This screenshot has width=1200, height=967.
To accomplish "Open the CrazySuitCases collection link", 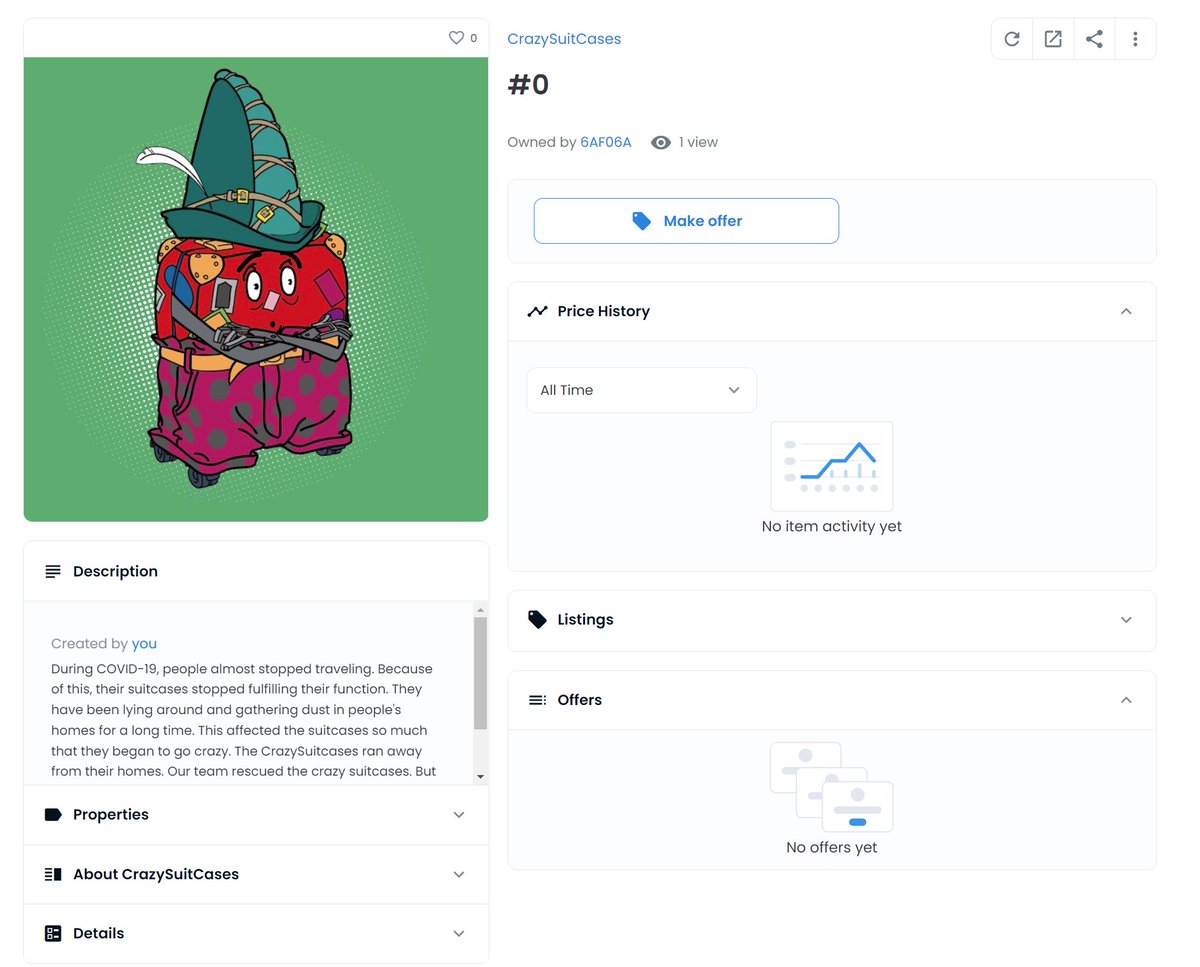I will (x=564, y=39).
